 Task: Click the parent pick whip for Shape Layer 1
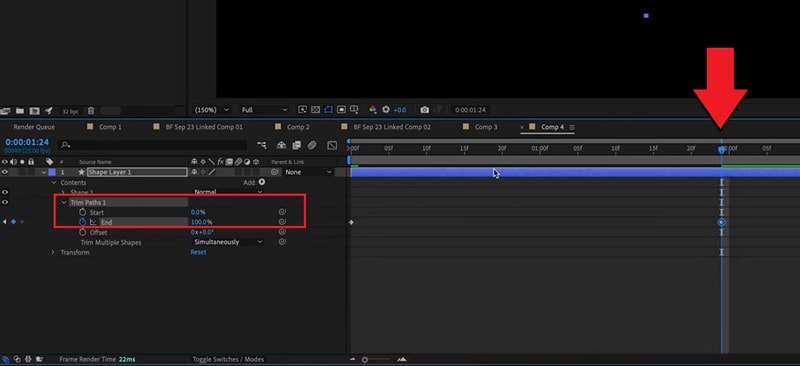[x=275, y=173]
